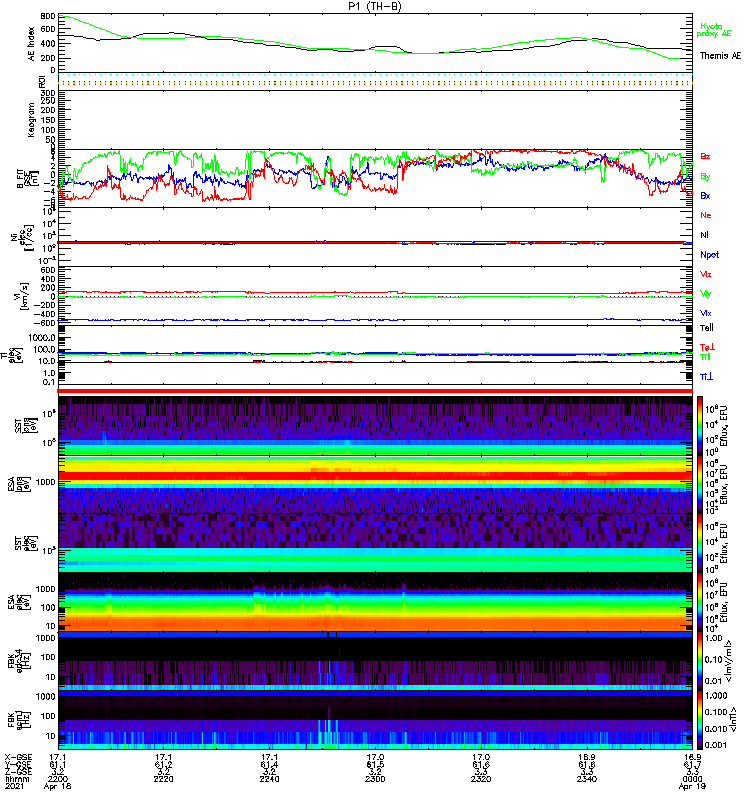
Task: Click the X-GSE row label
Action: click(18, 757)
